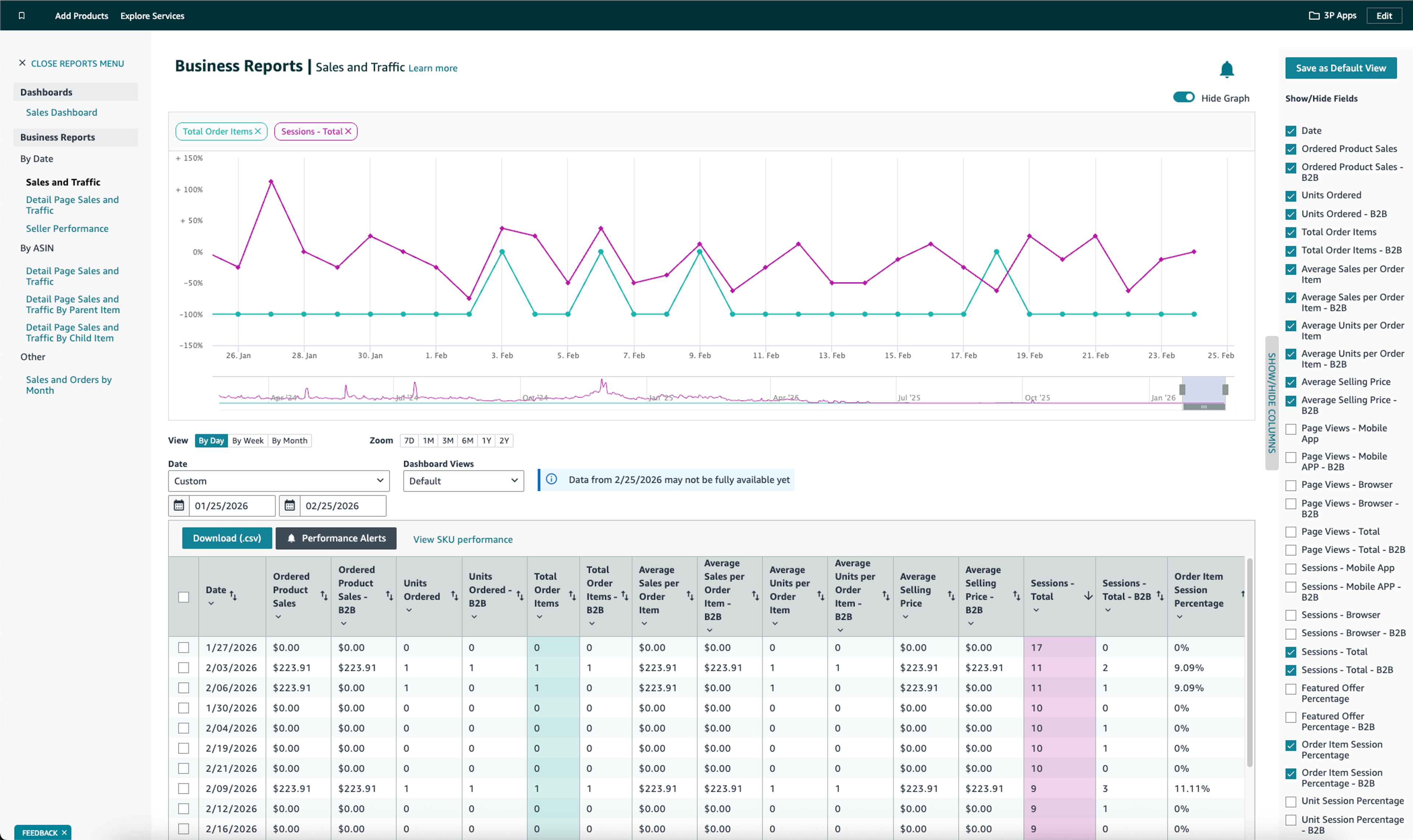
Task: Open the Dashboard Views Default dropdown
Action: click(463, 481)
